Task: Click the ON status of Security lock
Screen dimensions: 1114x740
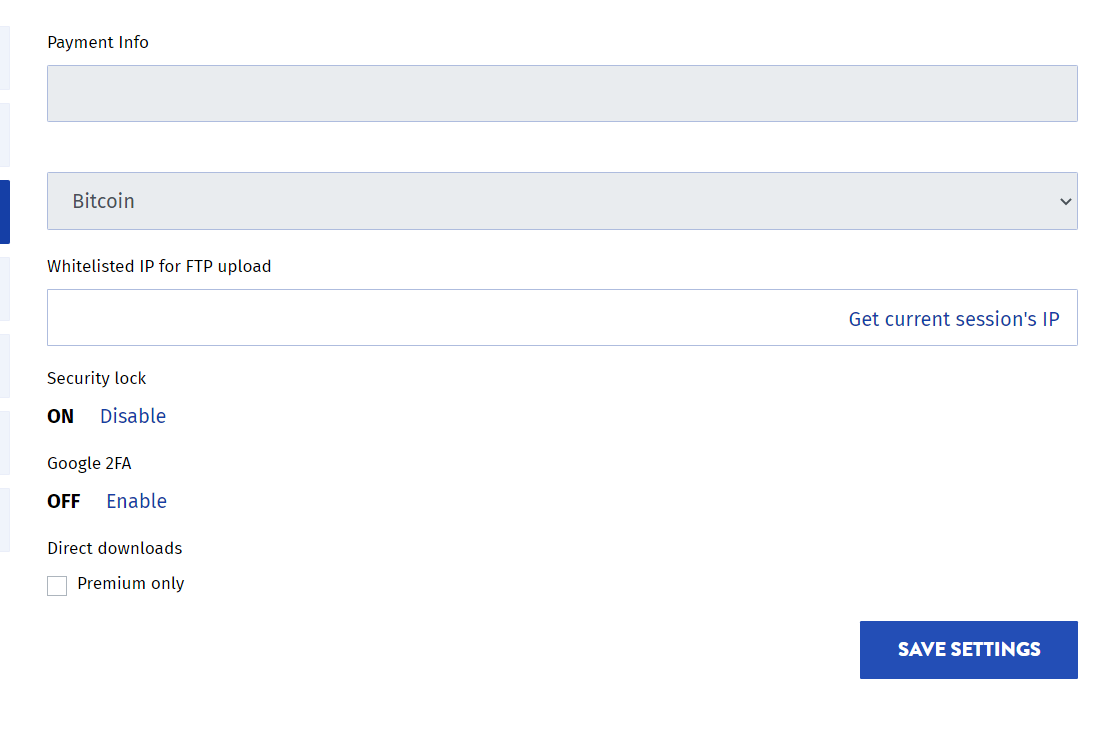Action: tap(60, 417)
